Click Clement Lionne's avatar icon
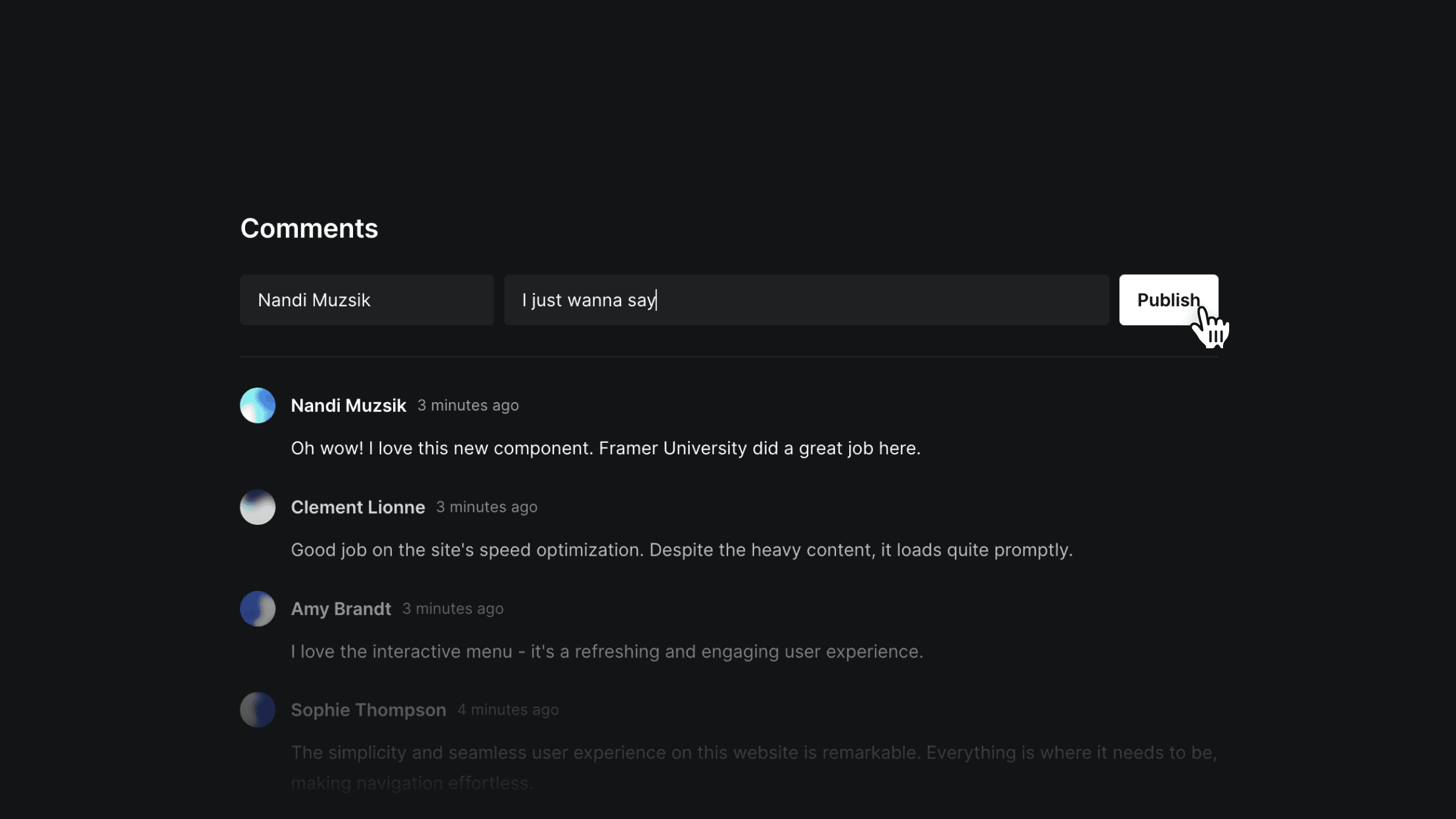This screenshot has height=819, width=1456. [x=257, y=507]
